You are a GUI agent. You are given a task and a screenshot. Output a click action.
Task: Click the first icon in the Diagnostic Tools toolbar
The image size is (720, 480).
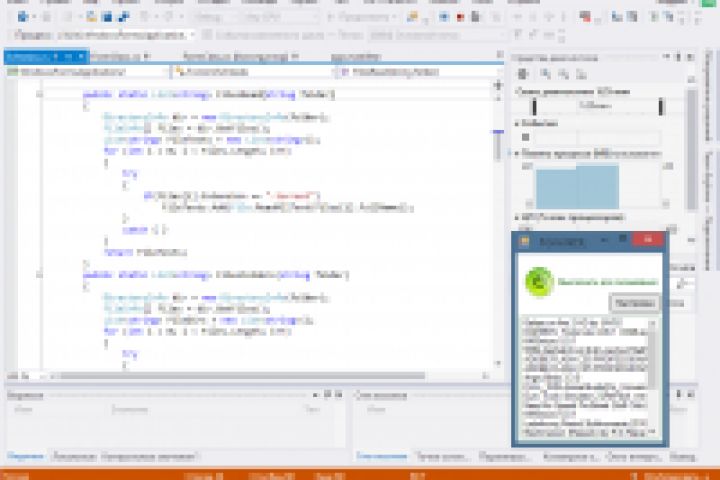pos(523,74)
